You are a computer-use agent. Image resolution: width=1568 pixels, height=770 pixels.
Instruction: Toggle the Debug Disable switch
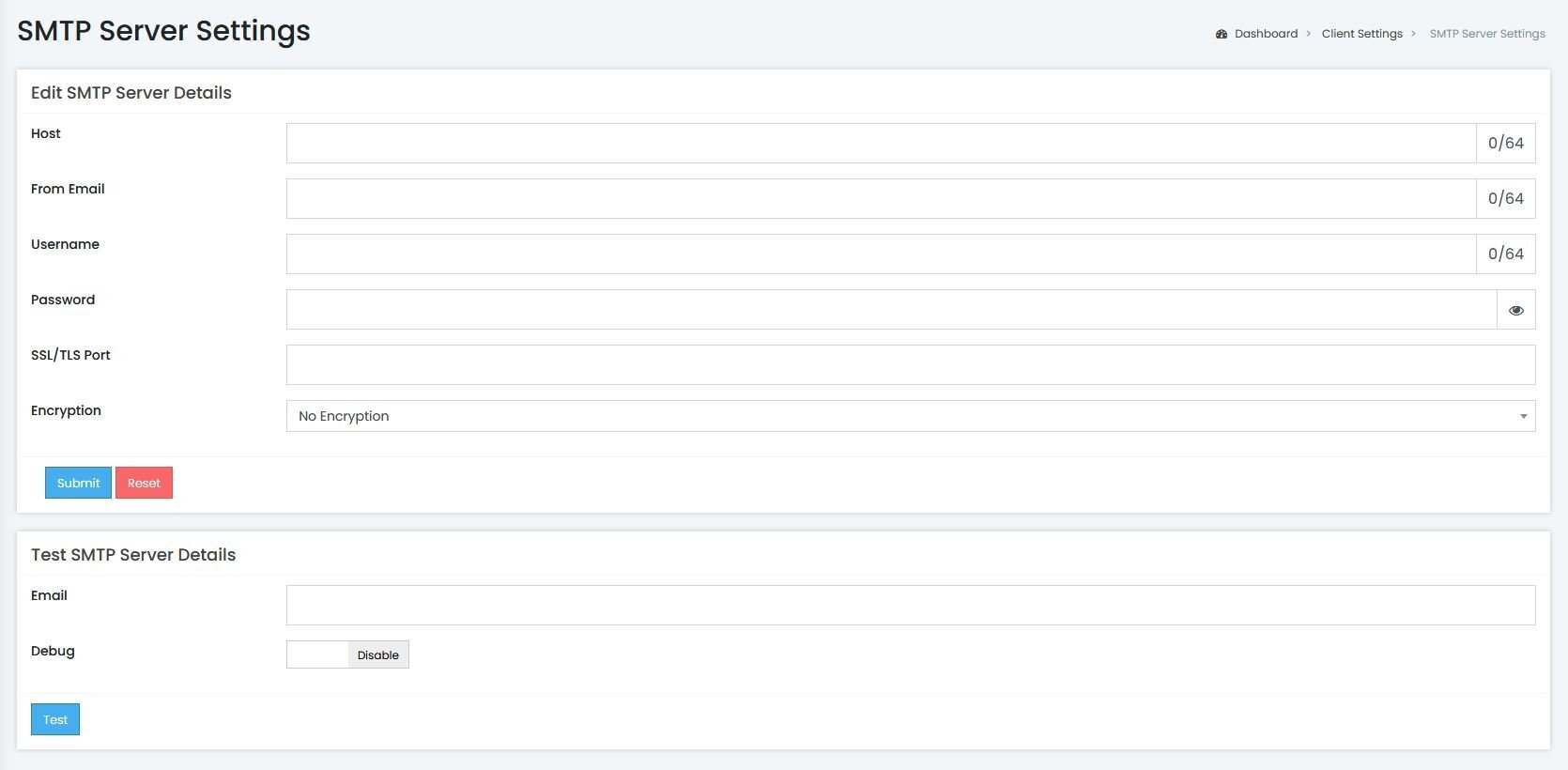pyautogui.click(x=347, y=654)
